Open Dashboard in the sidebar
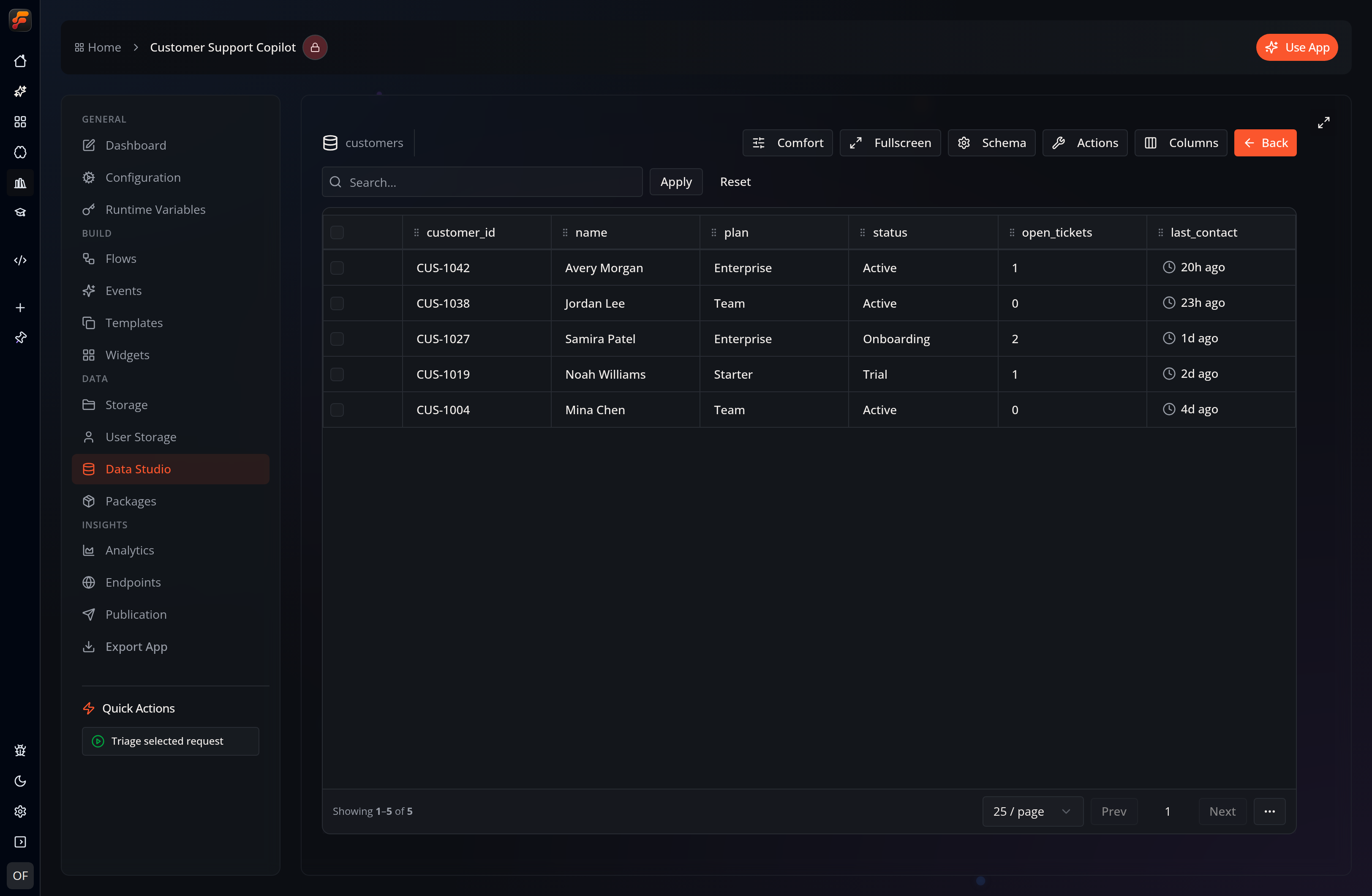This screenshot has width=1372, height=896. click(170, 145)
